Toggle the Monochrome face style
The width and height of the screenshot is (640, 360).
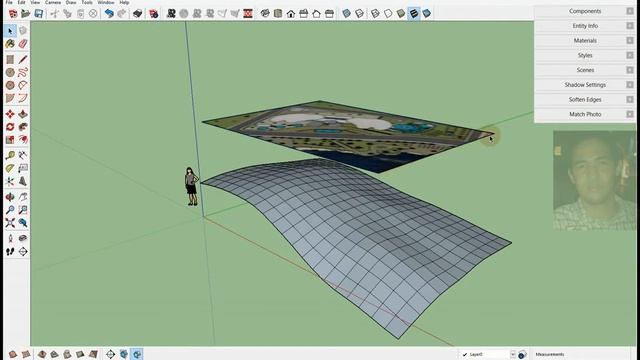[427, 13]
